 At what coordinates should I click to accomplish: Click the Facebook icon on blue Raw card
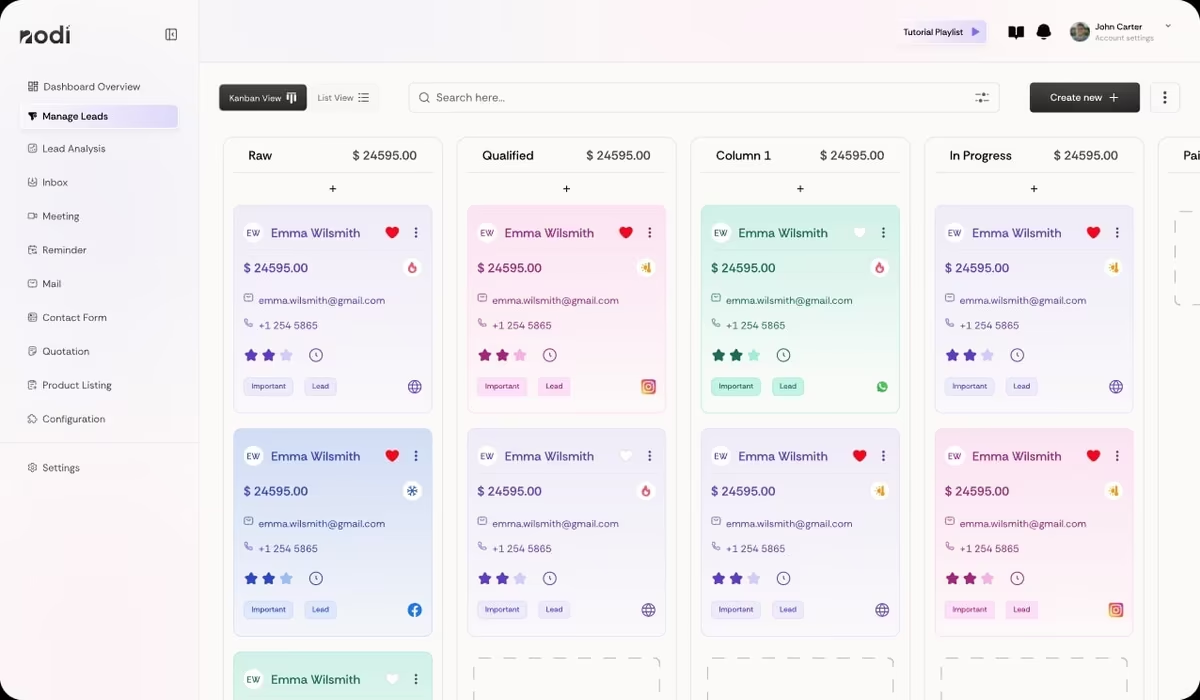tap(414, 610)
